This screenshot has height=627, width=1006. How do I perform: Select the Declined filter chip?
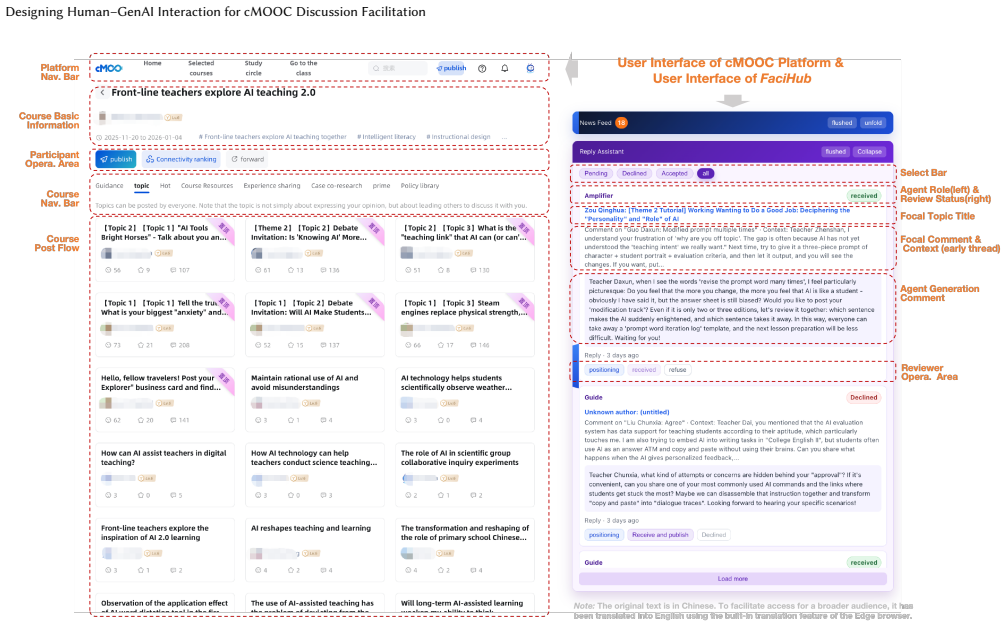[x=634, y=173]
